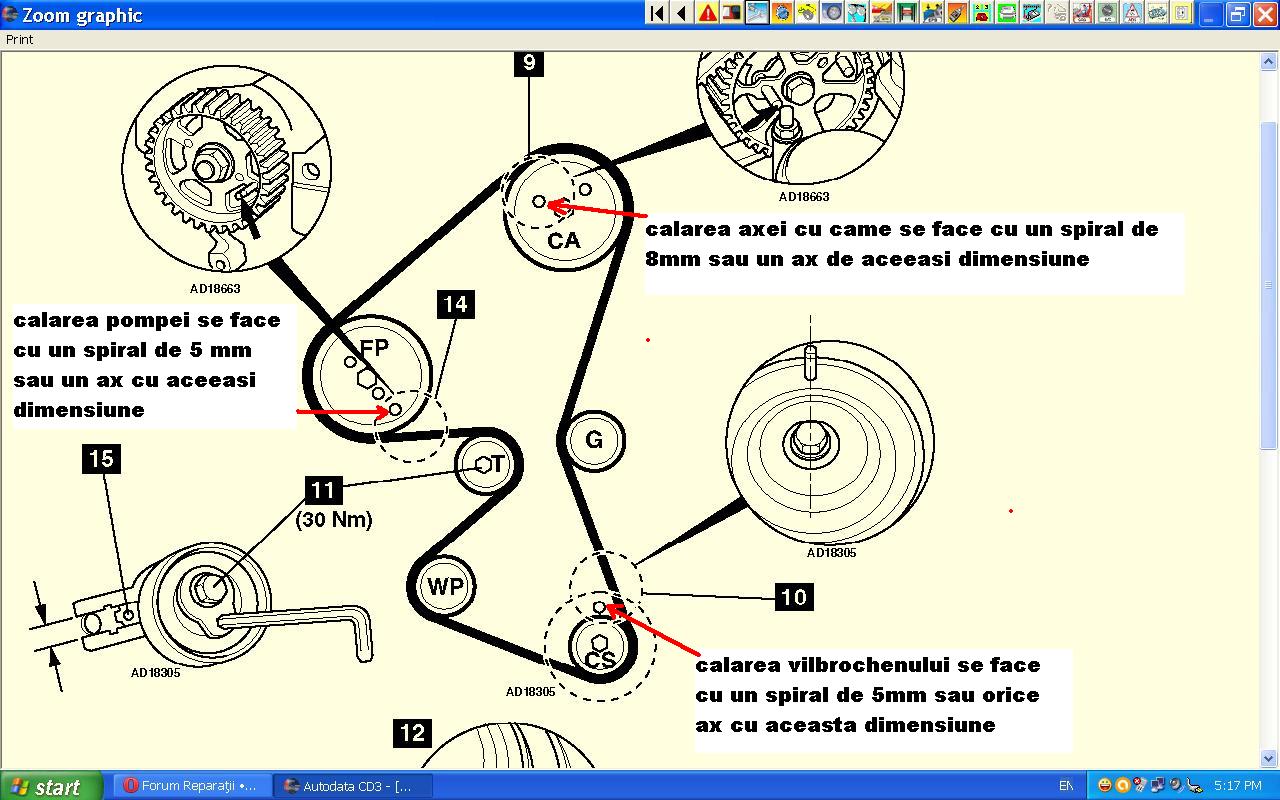The width and height of the screenshot is (1280, 800).
Task: Switch to Autodata CD3 taskbar window
Action: pyautogui.click(x=353, y=786)
